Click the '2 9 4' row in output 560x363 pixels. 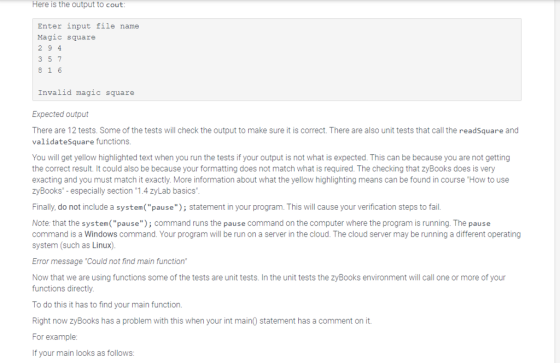point(50,48)
